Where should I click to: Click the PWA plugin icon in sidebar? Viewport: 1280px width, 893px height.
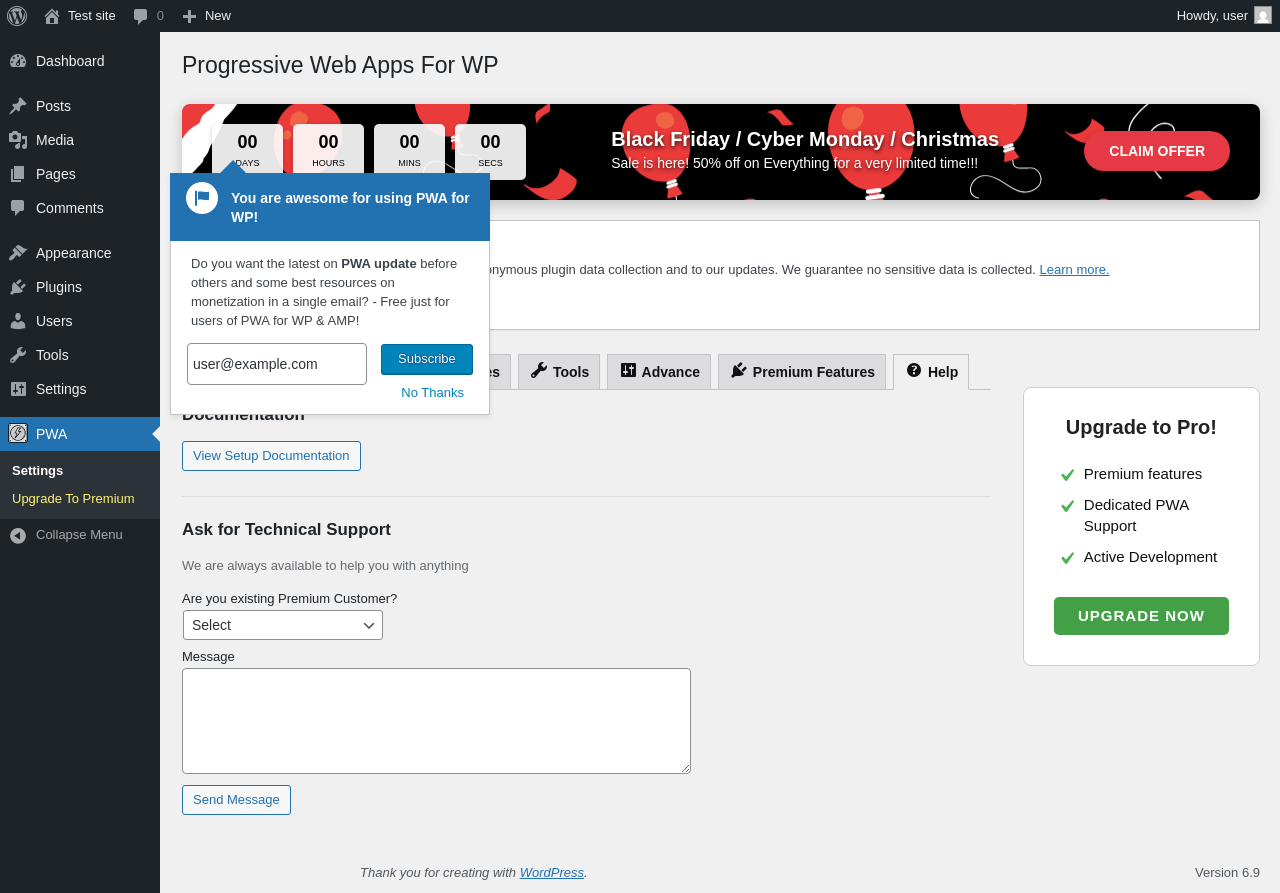pyautogui.click(x=18, y=433)
